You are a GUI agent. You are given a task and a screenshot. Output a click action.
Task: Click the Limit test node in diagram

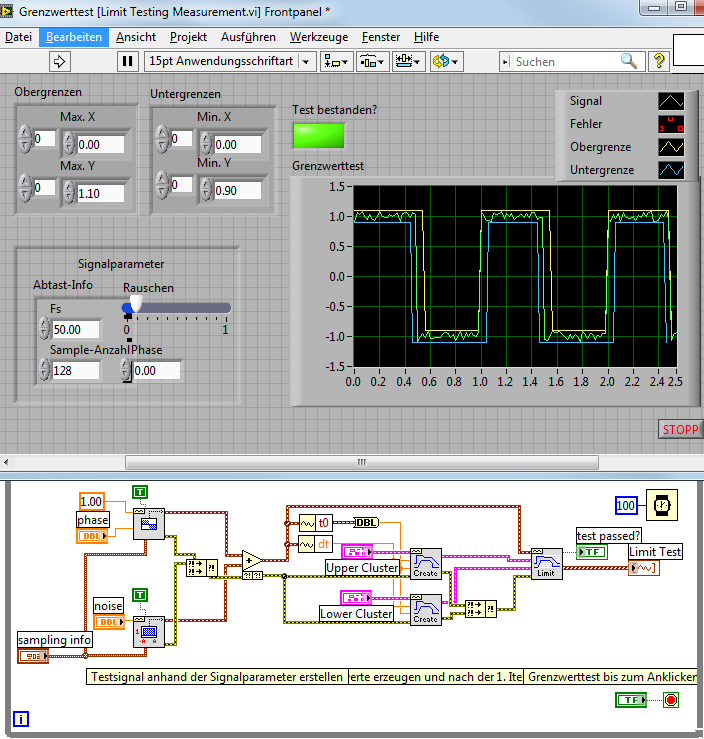click(546, 563)
